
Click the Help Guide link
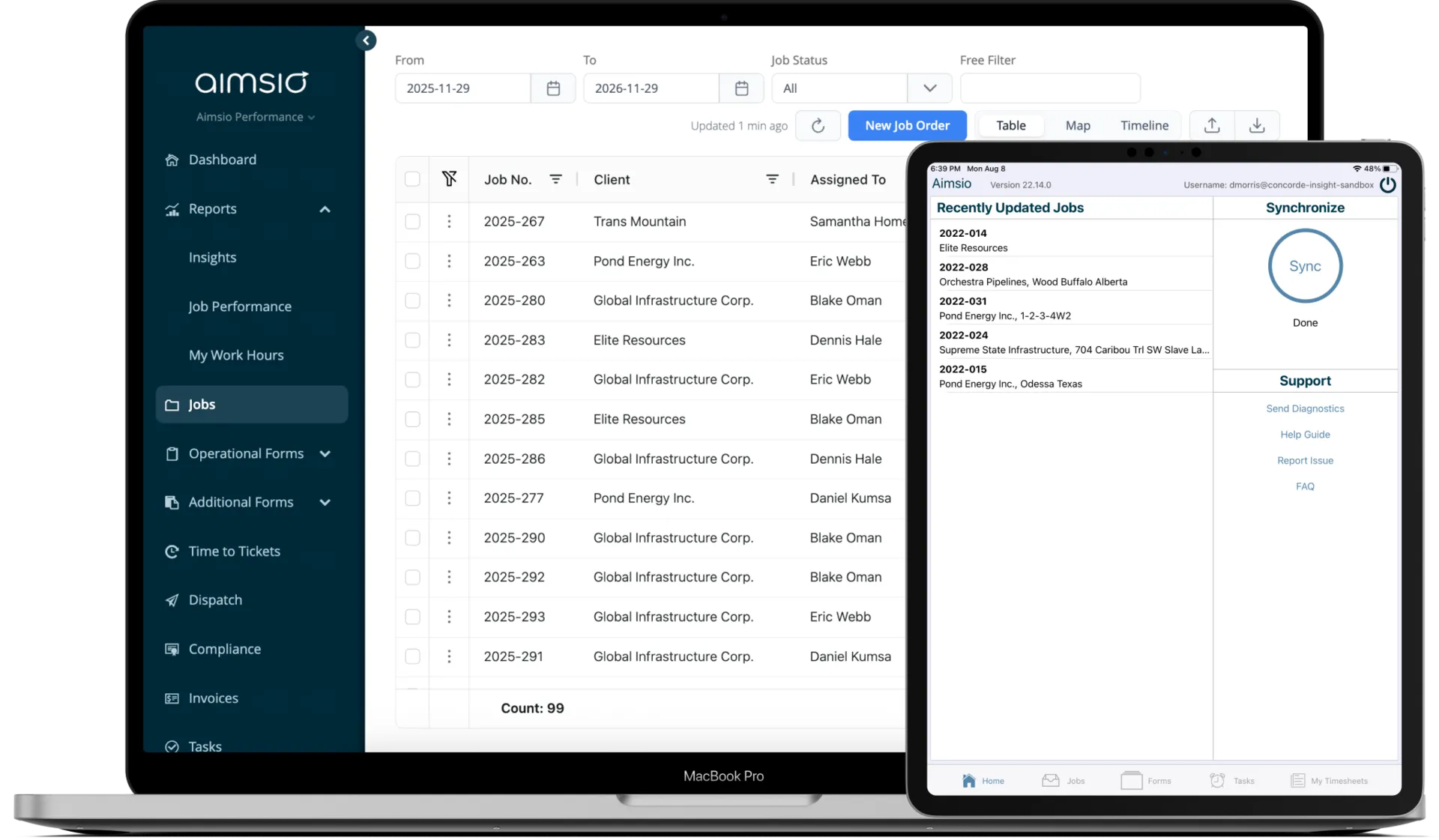pyautogui.click(x=1305, y=435)
